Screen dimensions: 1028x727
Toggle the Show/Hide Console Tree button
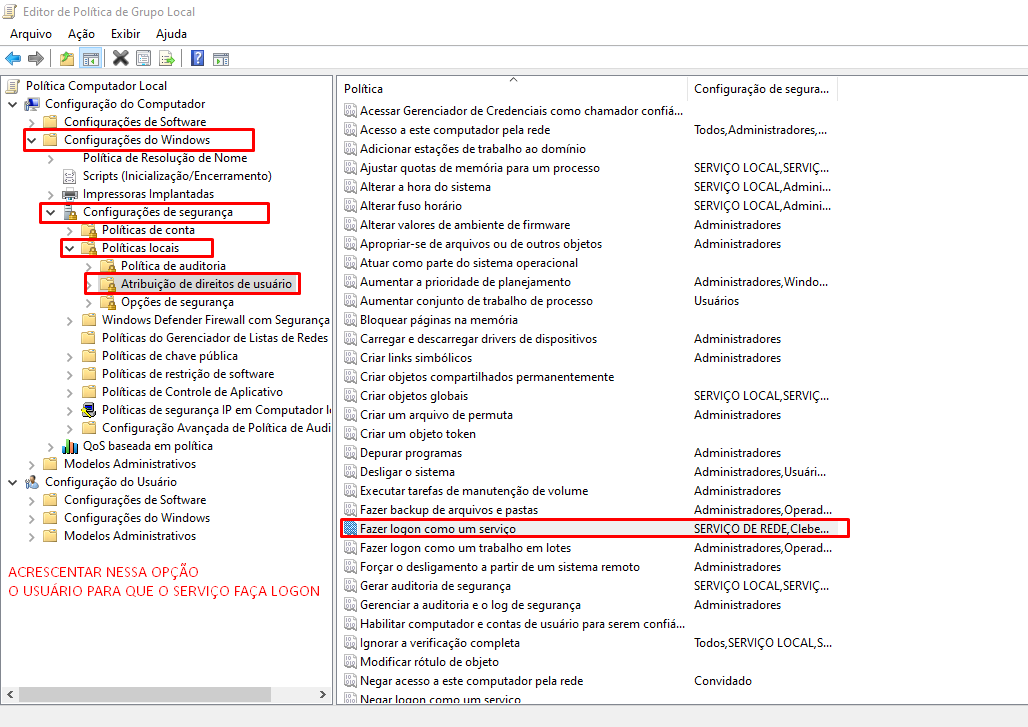click(x=90, y=58)
